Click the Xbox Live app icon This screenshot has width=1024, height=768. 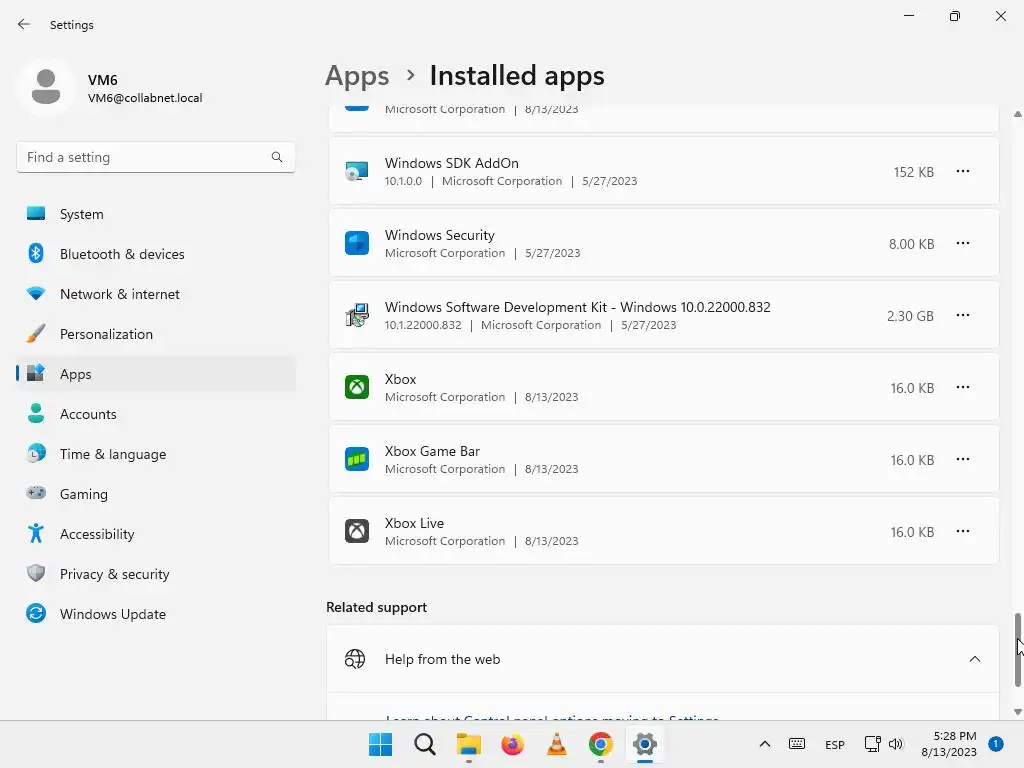click(x=357, y=531)
